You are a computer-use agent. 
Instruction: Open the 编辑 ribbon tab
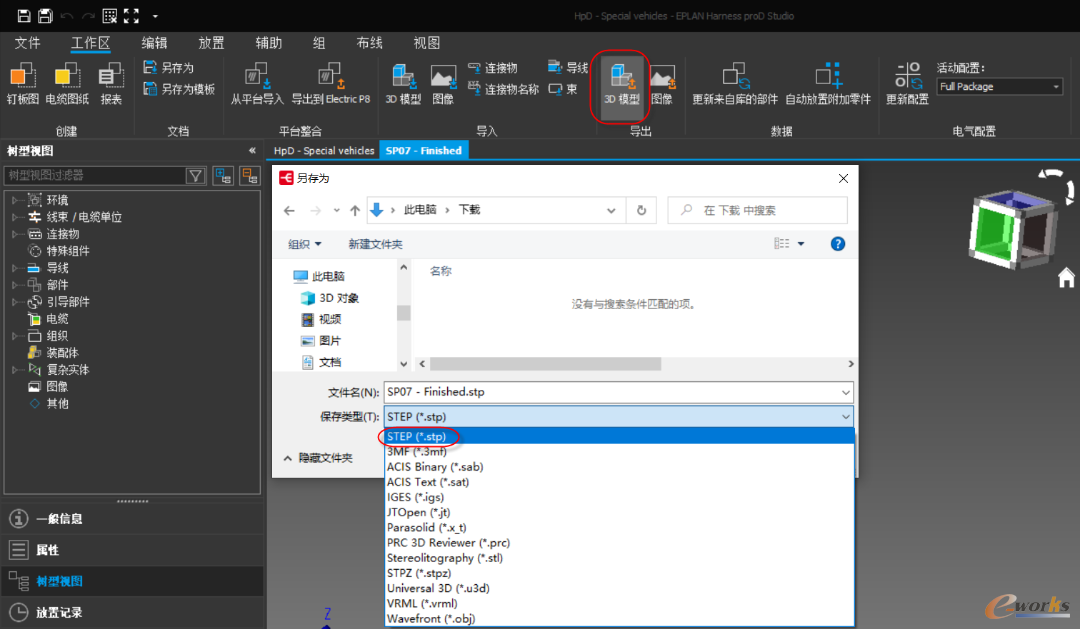pos(154,43)
